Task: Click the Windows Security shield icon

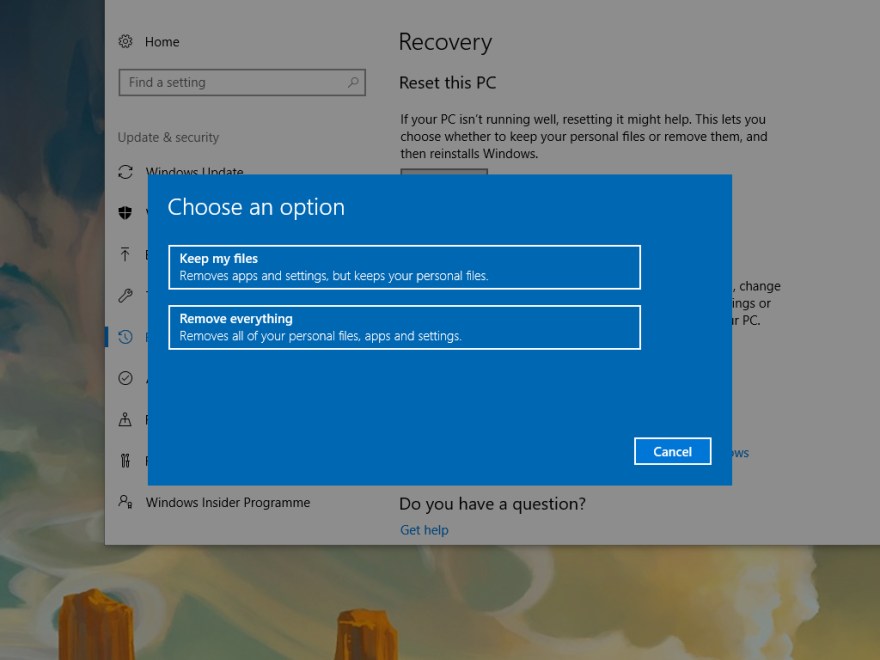Action: [125, 214]
